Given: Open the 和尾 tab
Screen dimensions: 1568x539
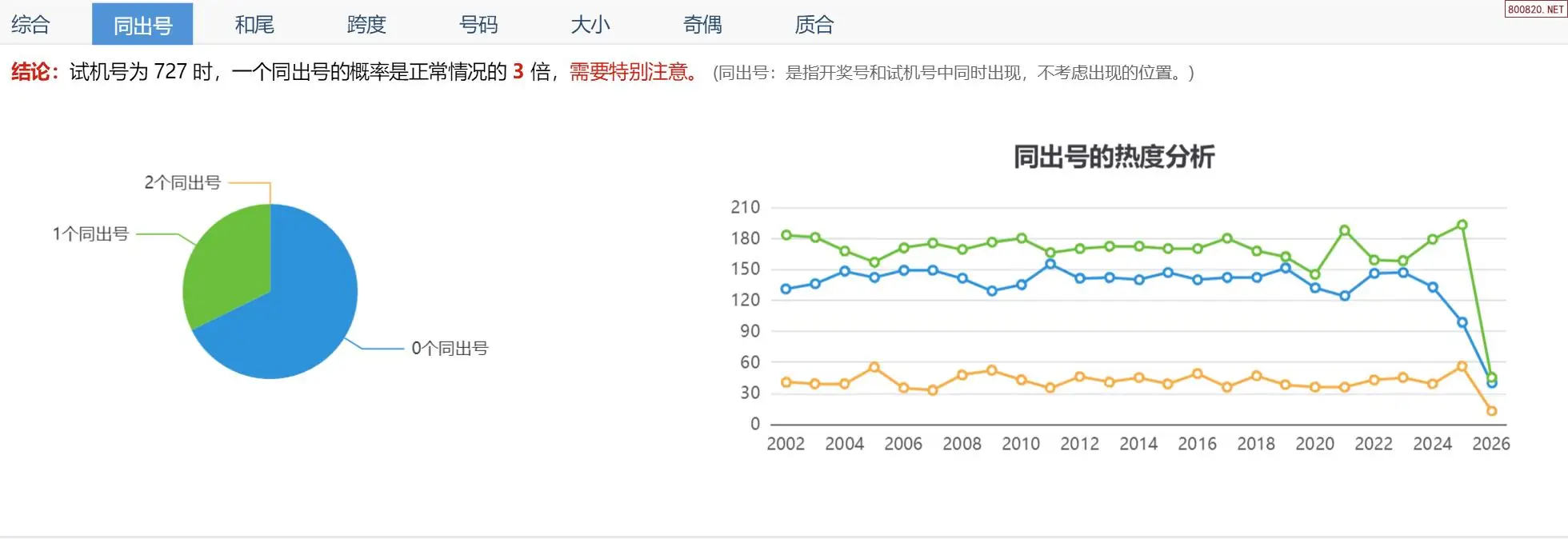Looking at the screenshot, I should (x=254, y=24).
